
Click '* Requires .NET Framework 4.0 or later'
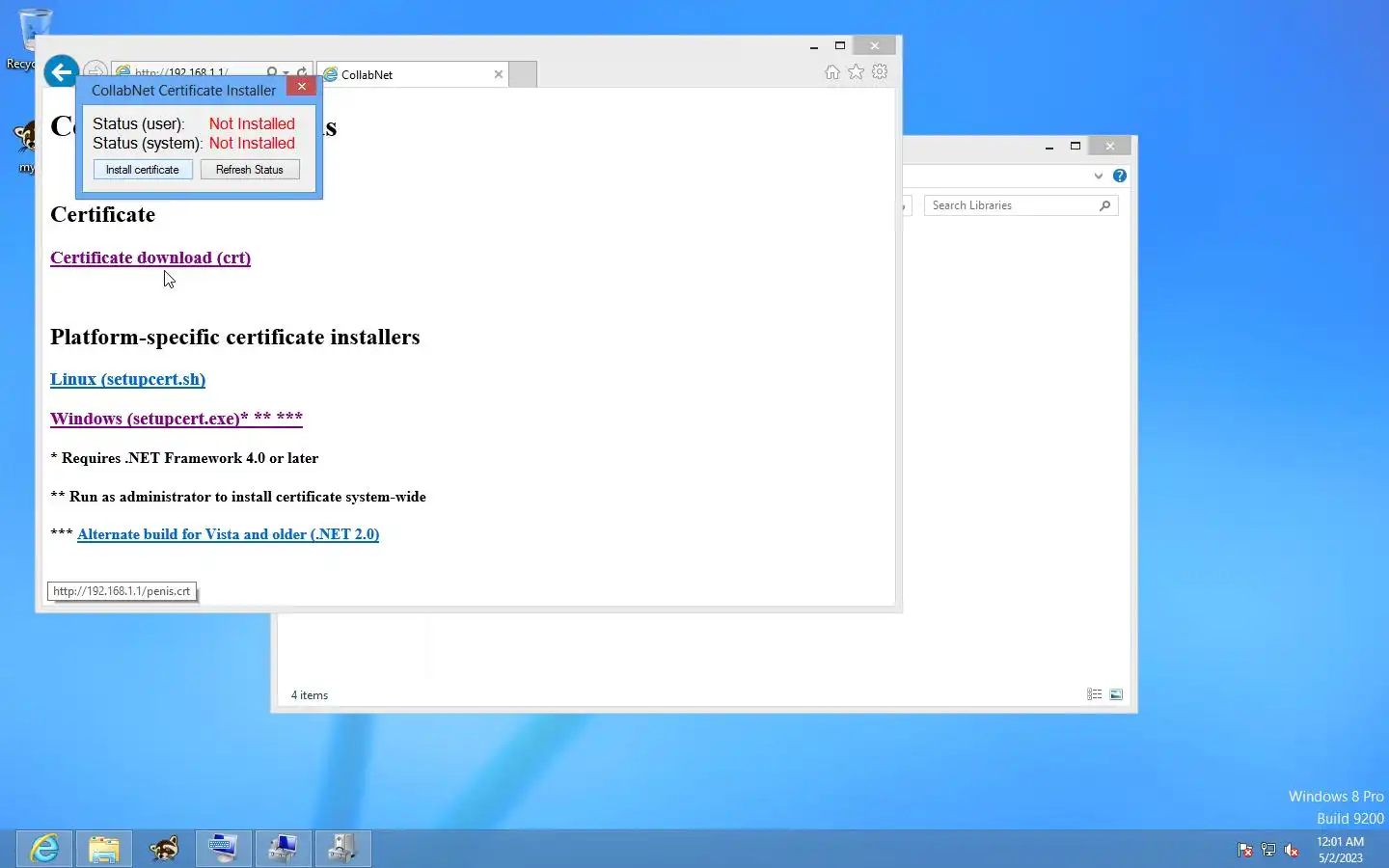[x=184, y=458]
